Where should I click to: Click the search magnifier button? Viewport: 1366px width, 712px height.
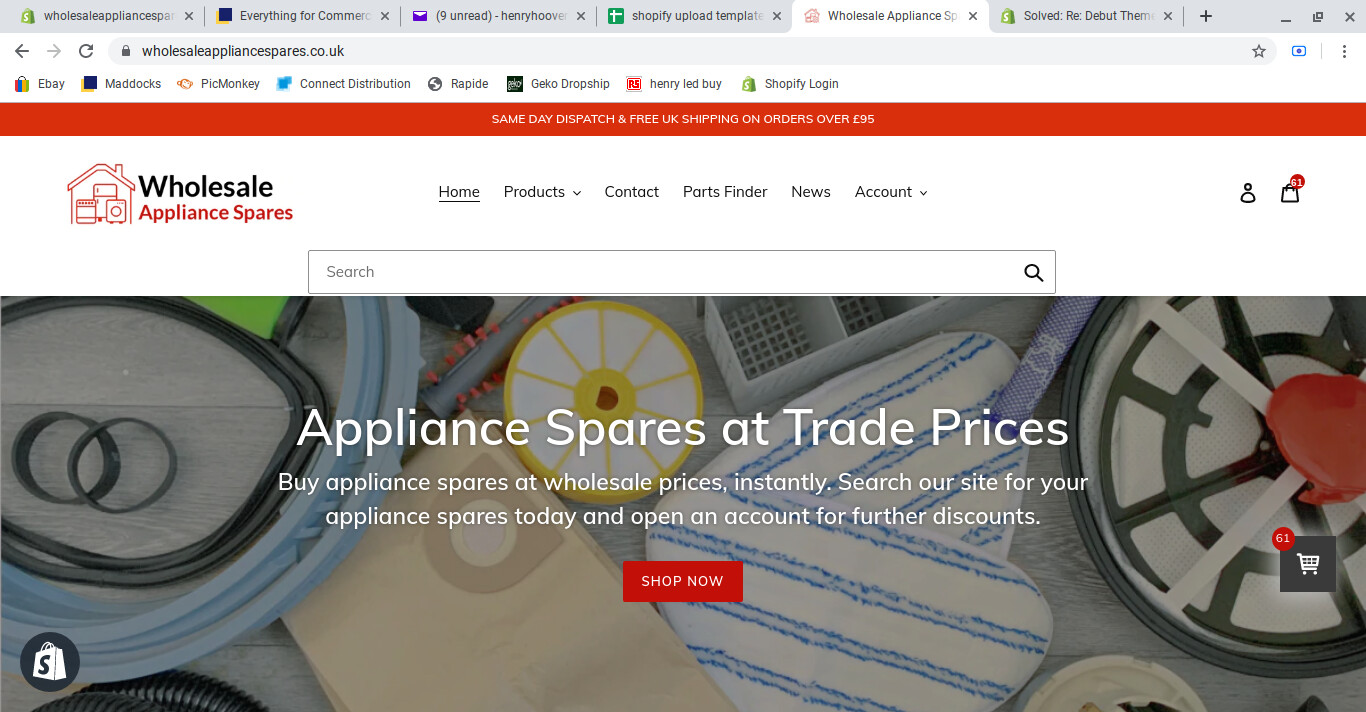[1033, 272]
